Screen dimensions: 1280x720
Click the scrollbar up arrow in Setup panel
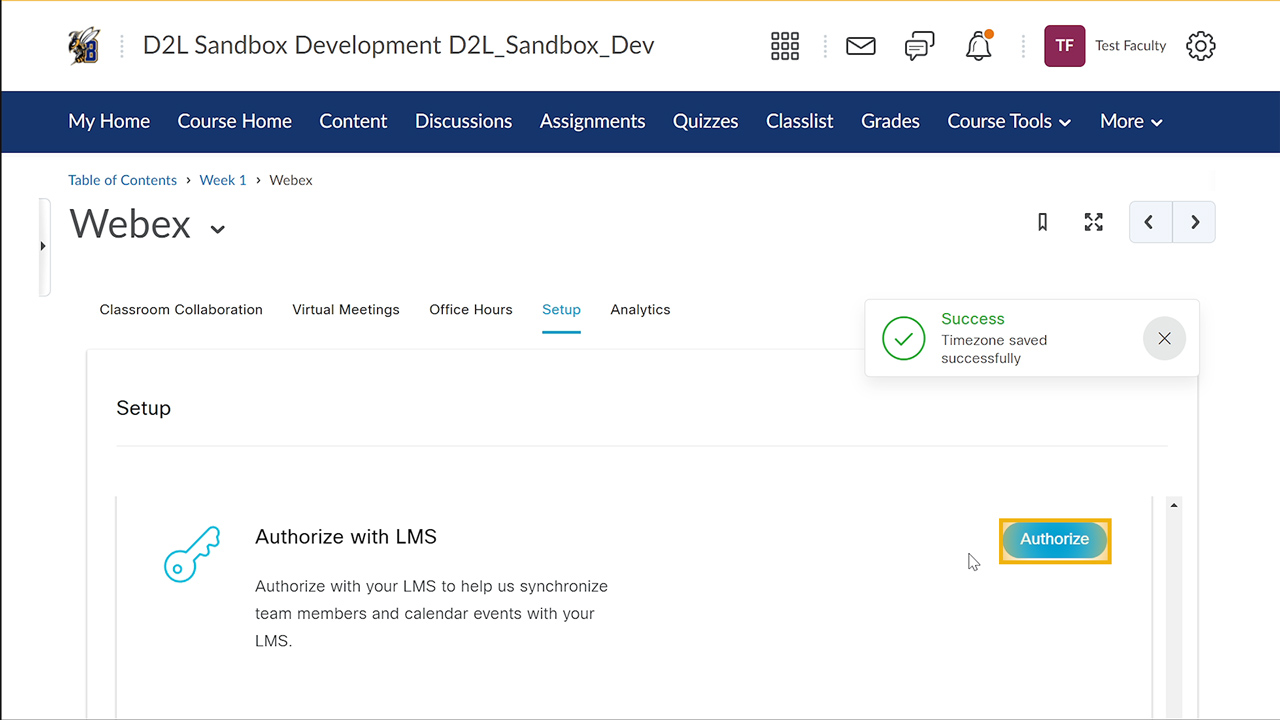pyautogui.click(x=1174, y=505)
